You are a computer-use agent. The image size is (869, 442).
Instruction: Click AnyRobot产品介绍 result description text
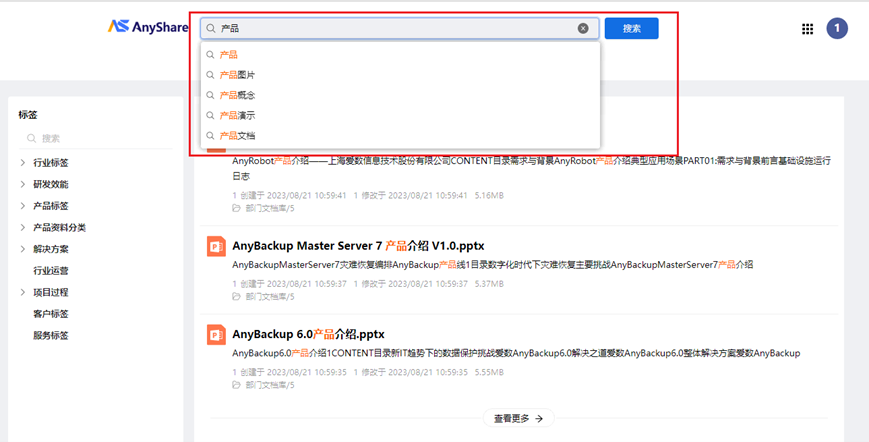531,168
